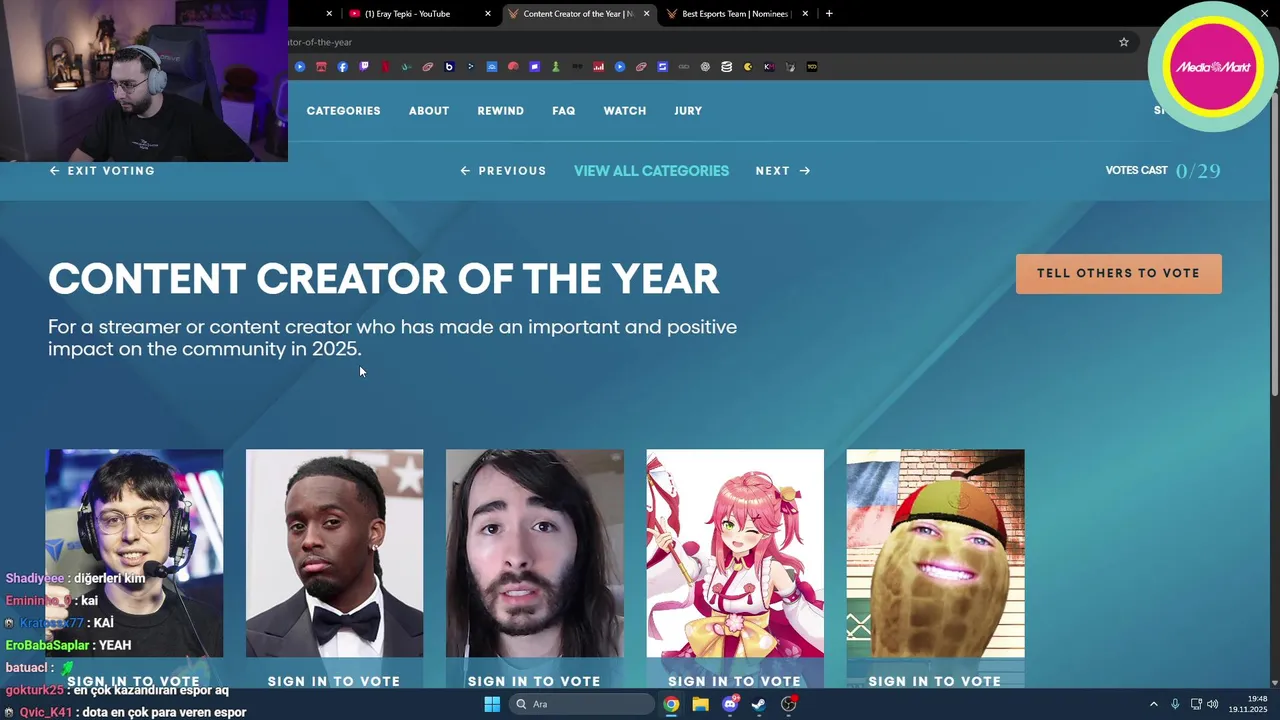Image resolution: width=1280 pixels, height=720 pixels.
Task: Open the clock showing 19:48
Action: (1248, 704)
